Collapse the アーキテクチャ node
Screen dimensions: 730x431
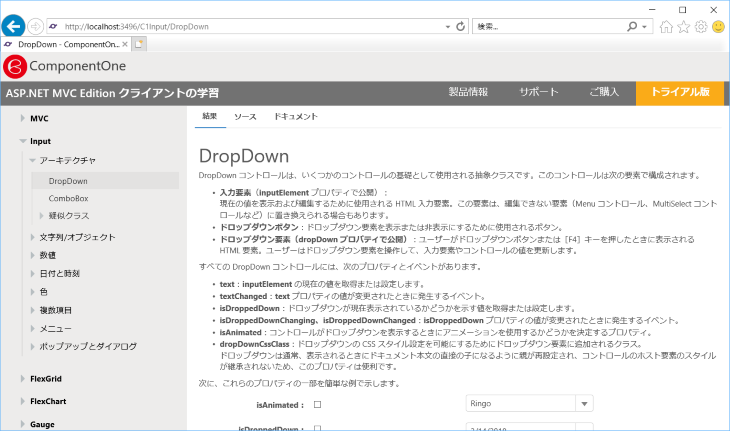tap(32, 161)
